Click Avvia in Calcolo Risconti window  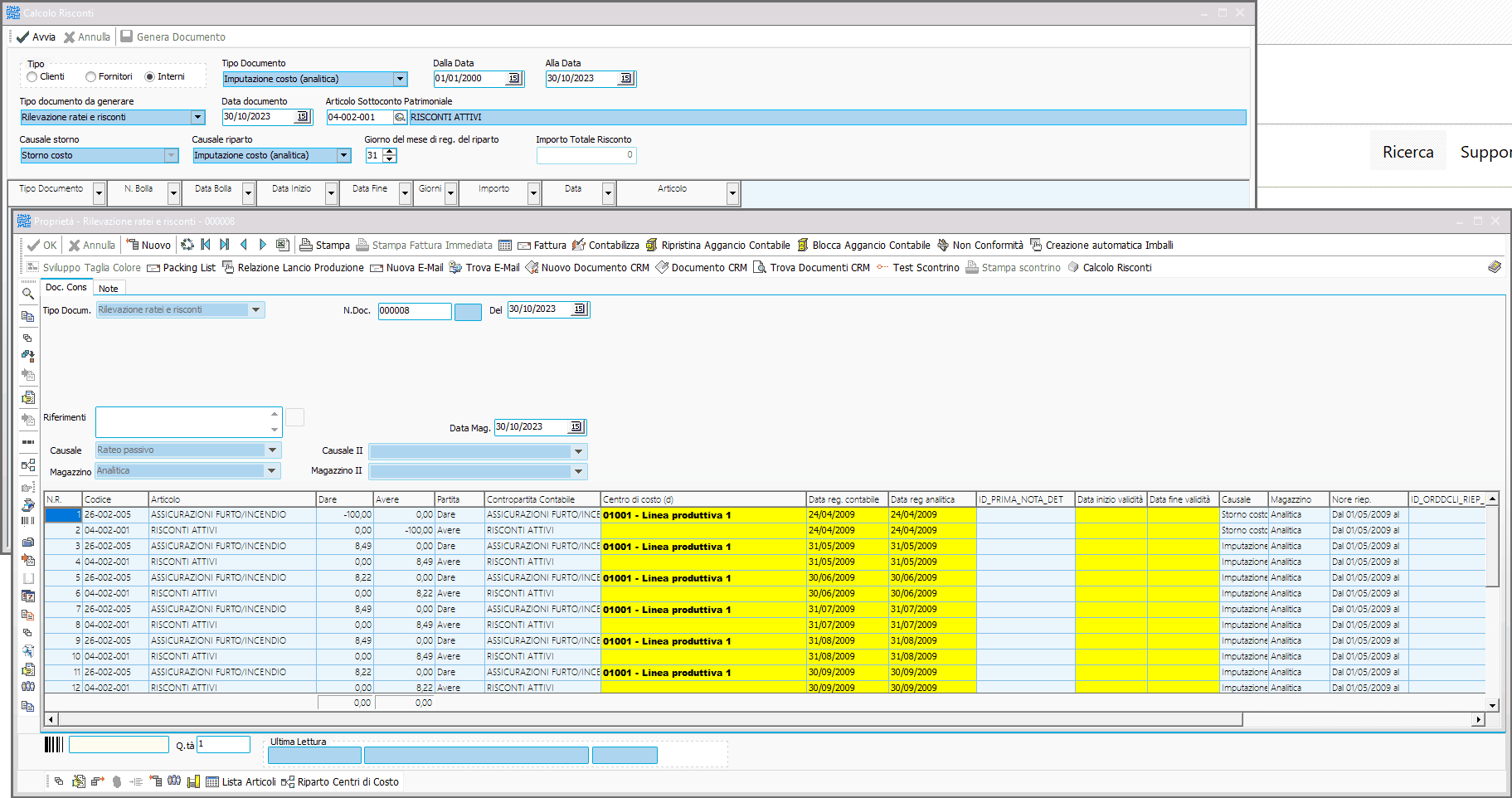click(x=36, y=36)
